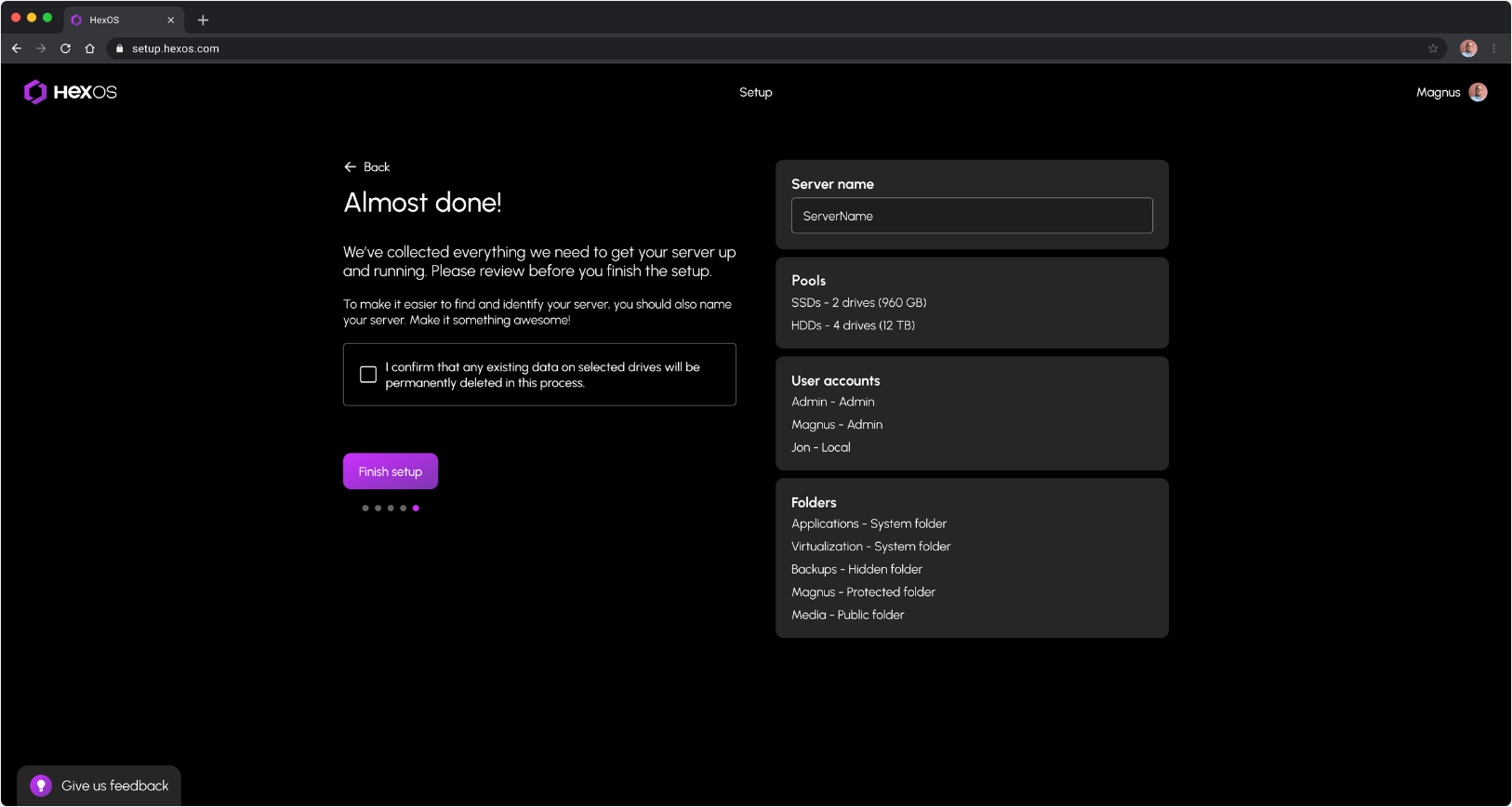Click Magnus's profile avatar in the header
1512x807 pixels.
(x=1478, y=92)
